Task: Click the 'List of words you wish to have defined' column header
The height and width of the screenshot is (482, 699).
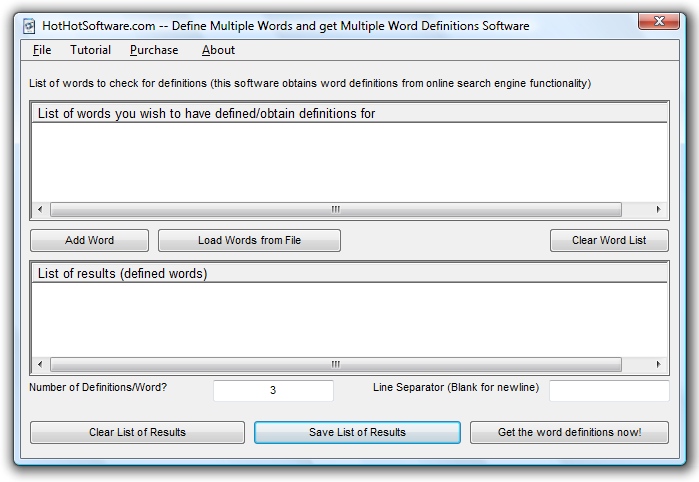Action: (350, 113)
